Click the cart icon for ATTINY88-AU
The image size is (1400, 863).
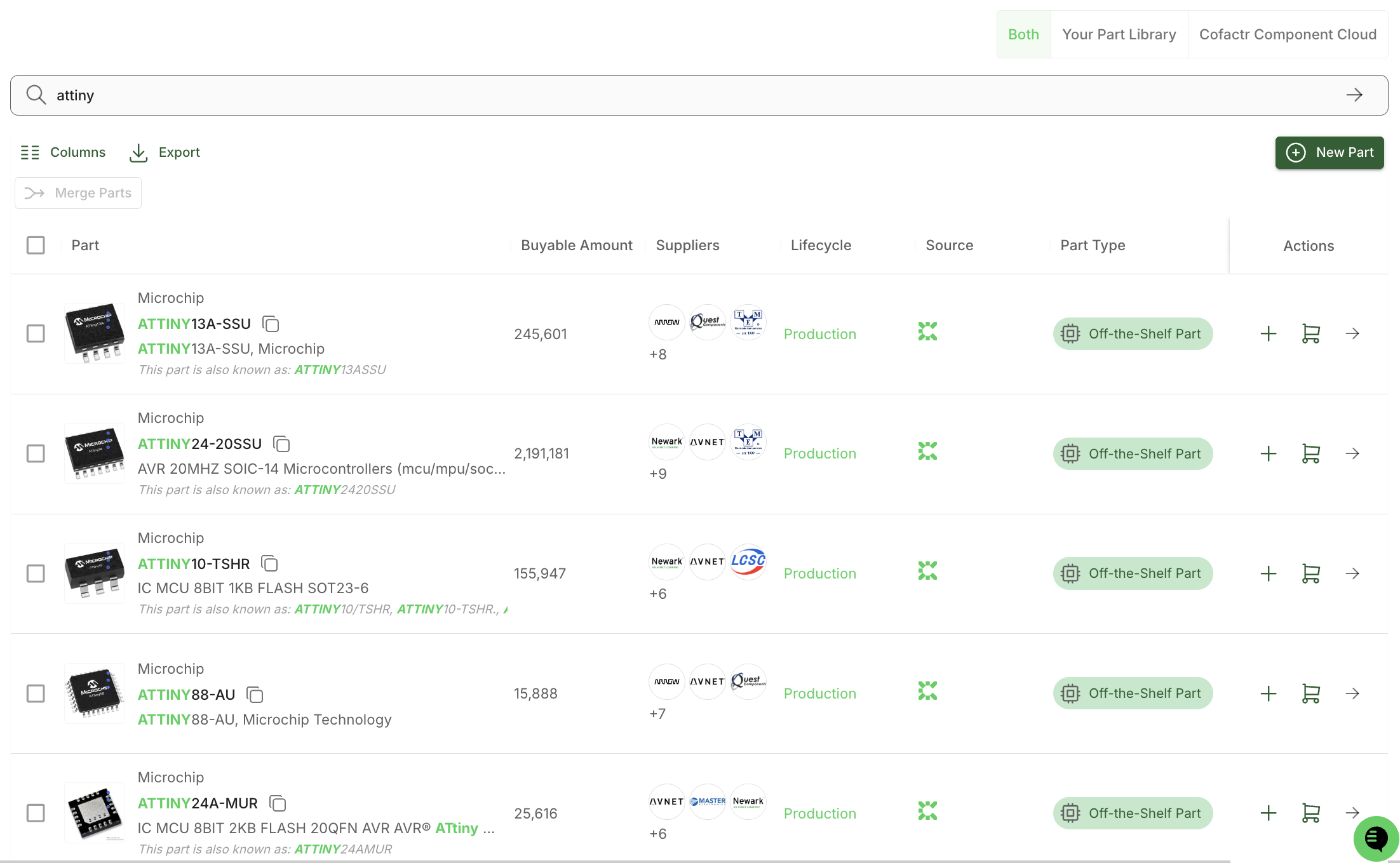pyautogui.click(x=1311, y=693)
